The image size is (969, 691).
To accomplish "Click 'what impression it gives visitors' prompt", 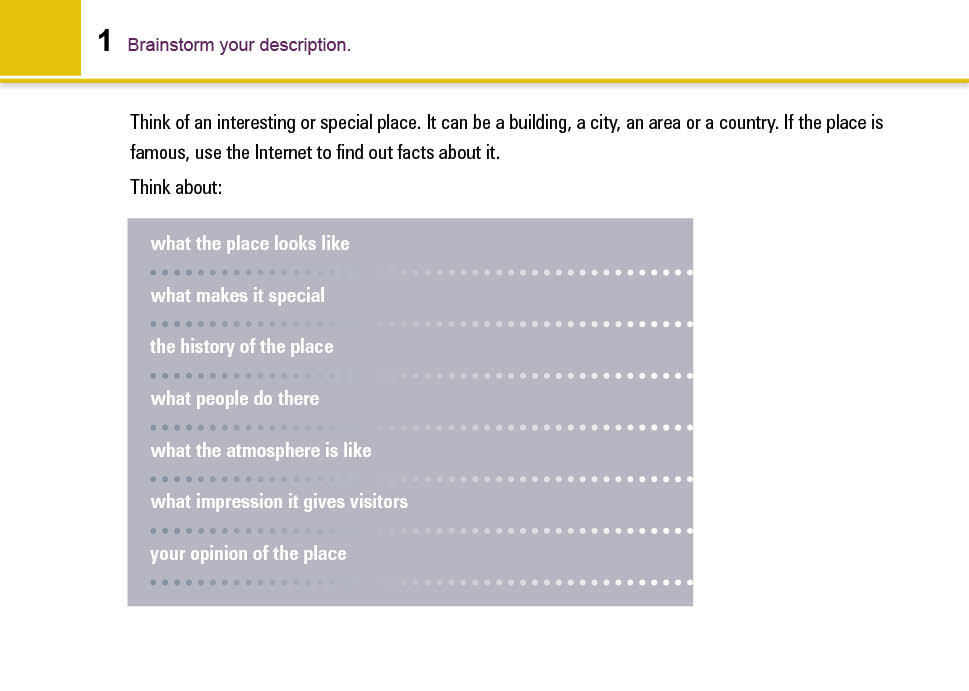I will point(279,502).
